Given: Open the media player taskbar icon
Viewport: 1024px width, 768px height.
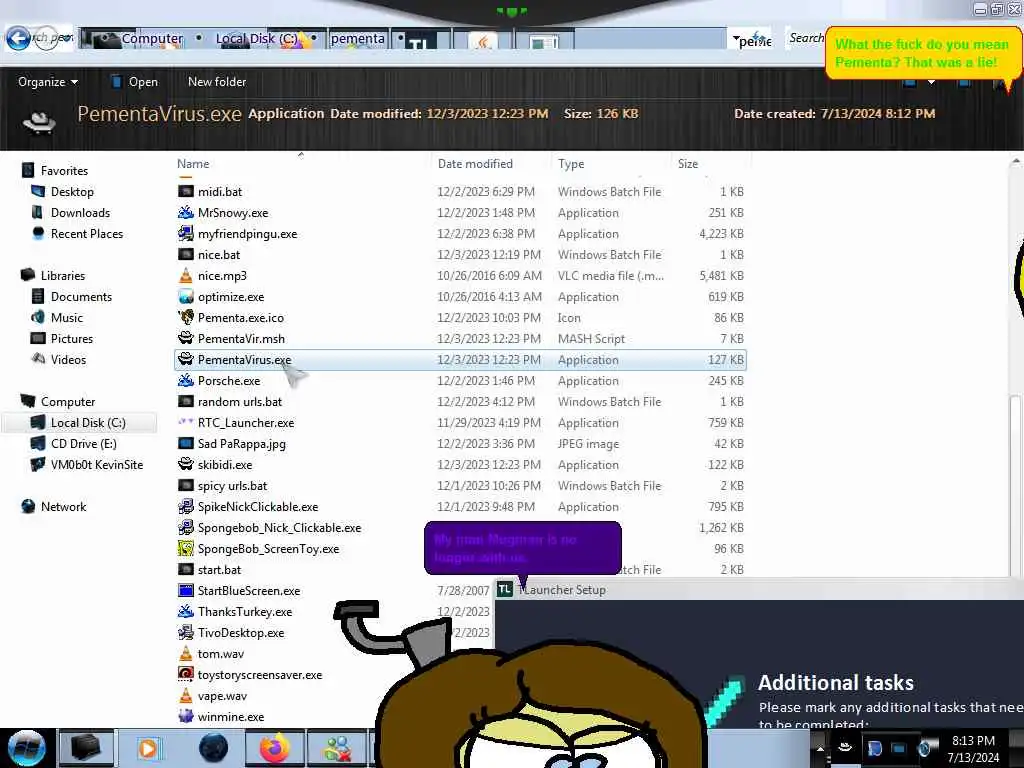Looking at the screenshot, I should tap(148, 748).
